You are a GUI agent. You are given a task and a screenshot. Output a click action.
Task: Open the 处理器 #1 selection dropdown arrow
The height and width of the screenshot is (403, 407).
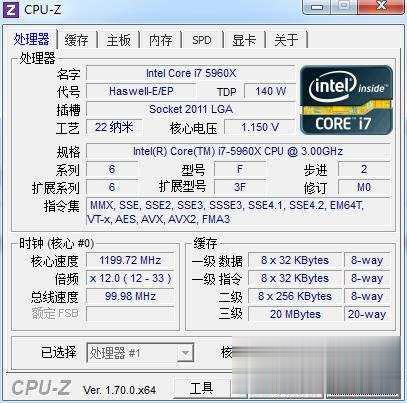(x=185, y=353)
